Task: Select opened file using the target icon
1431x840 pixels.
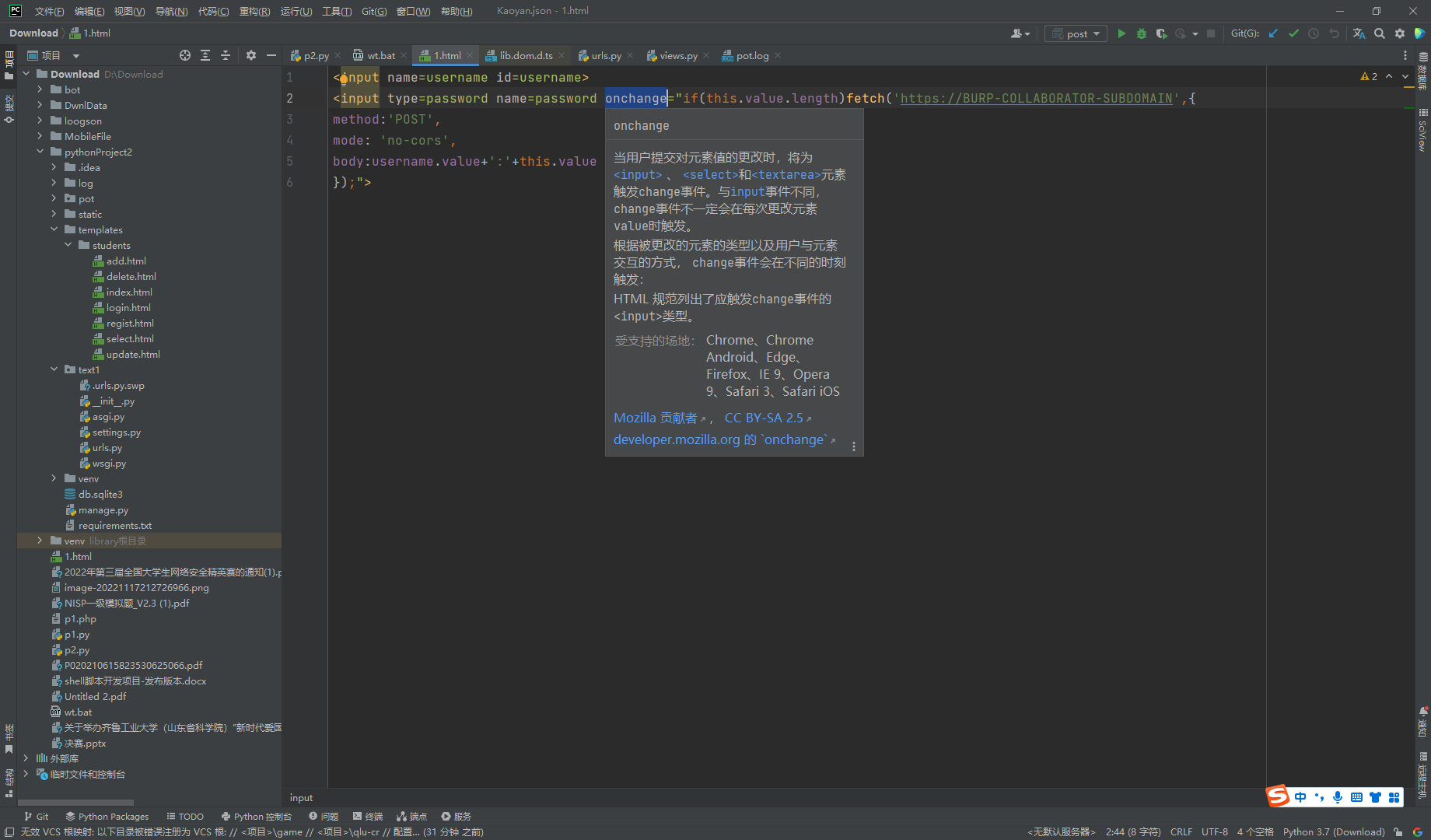Action: point(185,55)
